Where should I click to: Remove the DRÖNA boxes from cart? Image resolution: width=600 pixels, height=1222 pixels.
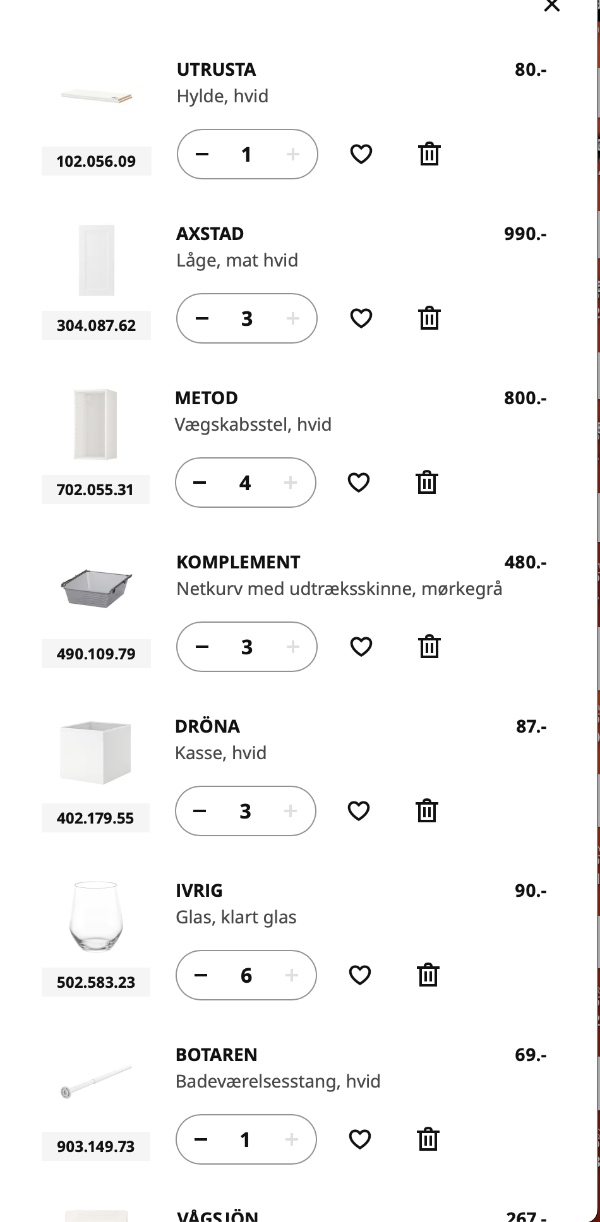[x=426, y=810]
